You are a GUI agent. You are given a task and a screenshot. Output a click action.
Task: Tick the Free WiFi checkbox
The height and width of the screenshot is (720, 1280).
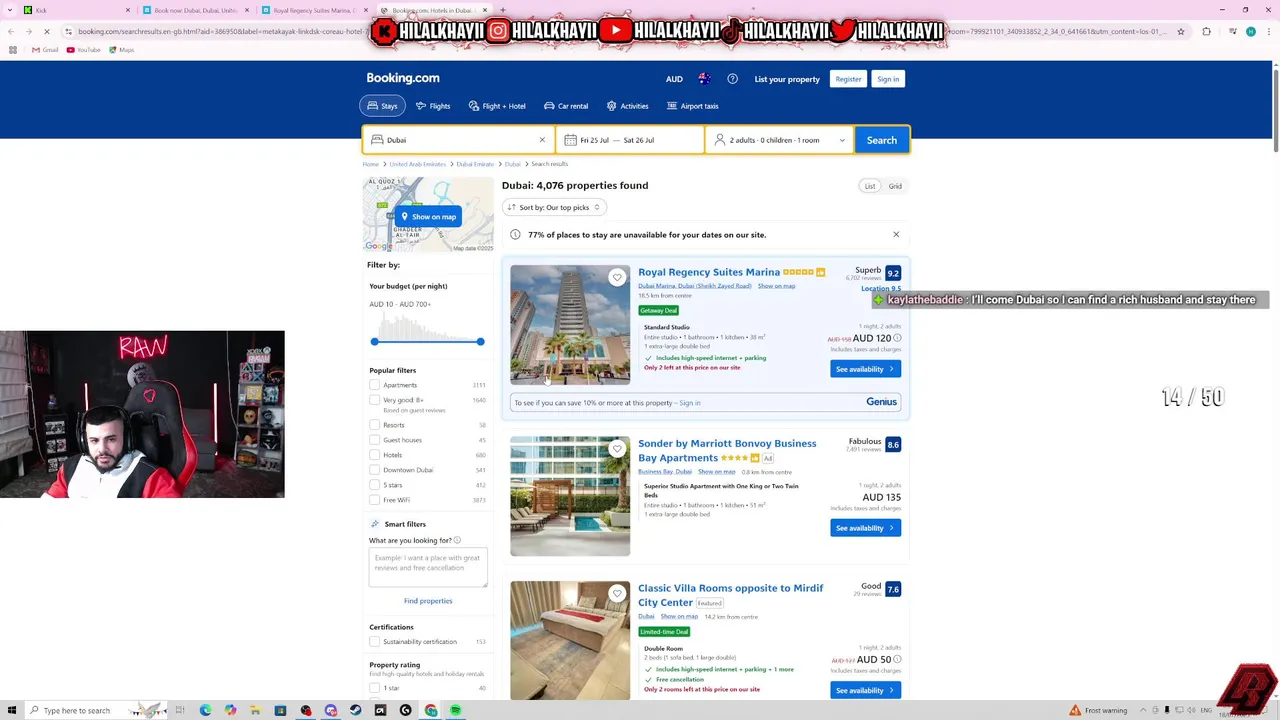[x=374, y=500]
